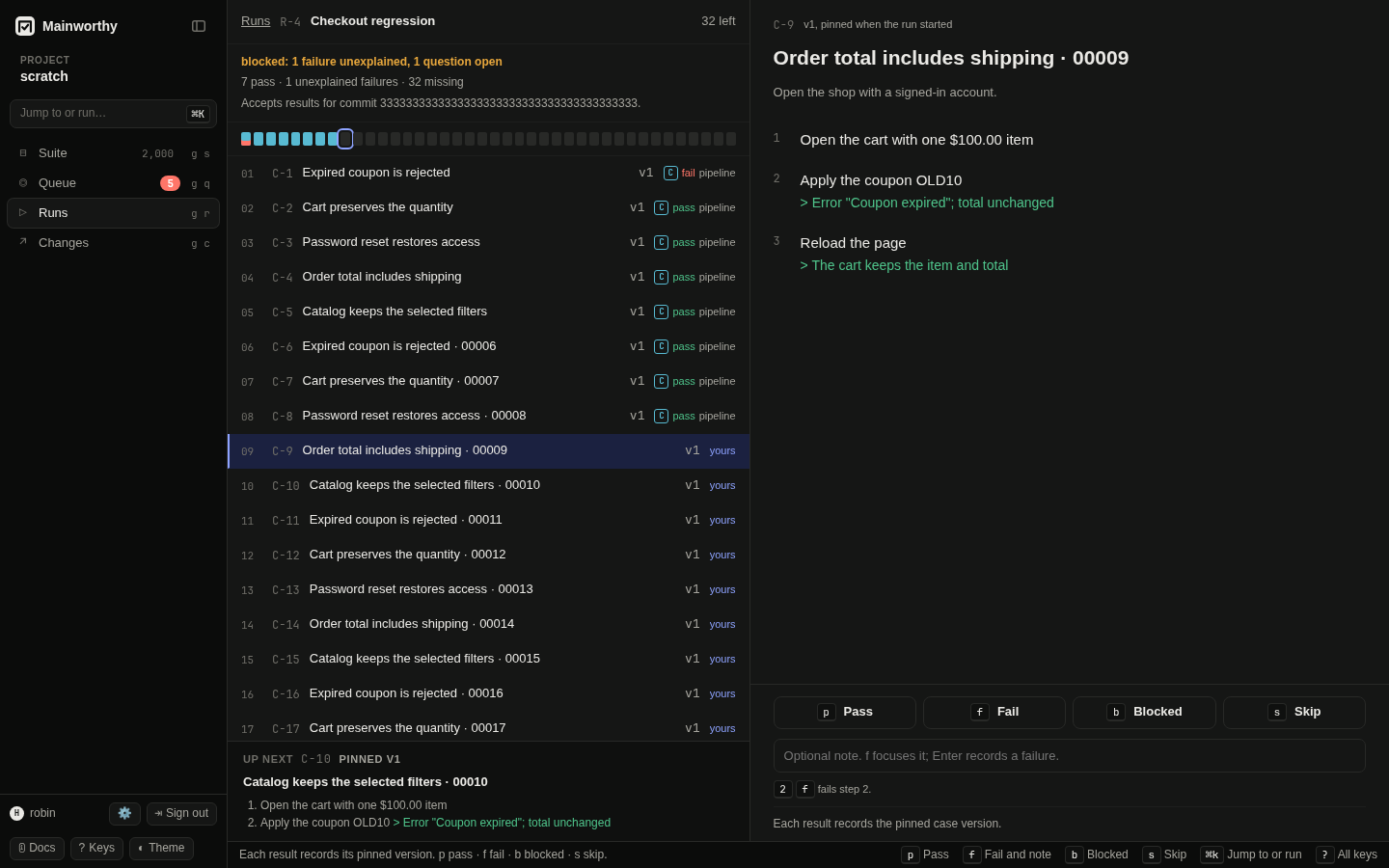Screen dimensions: 1389x868
Task: Open the Docs link
Action: pos(37,848)
